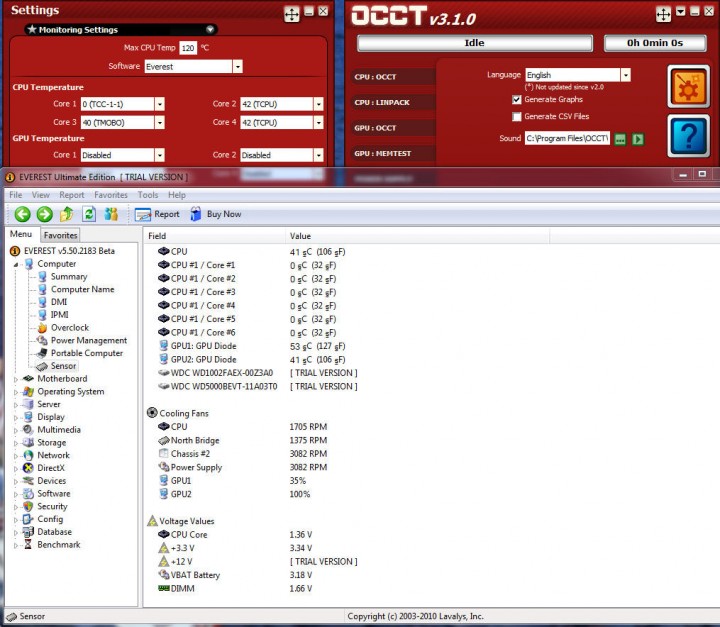Click the green Back arrow in EVEREST toolbar
Screen dimensions: 720x627
tap(22, 214)
